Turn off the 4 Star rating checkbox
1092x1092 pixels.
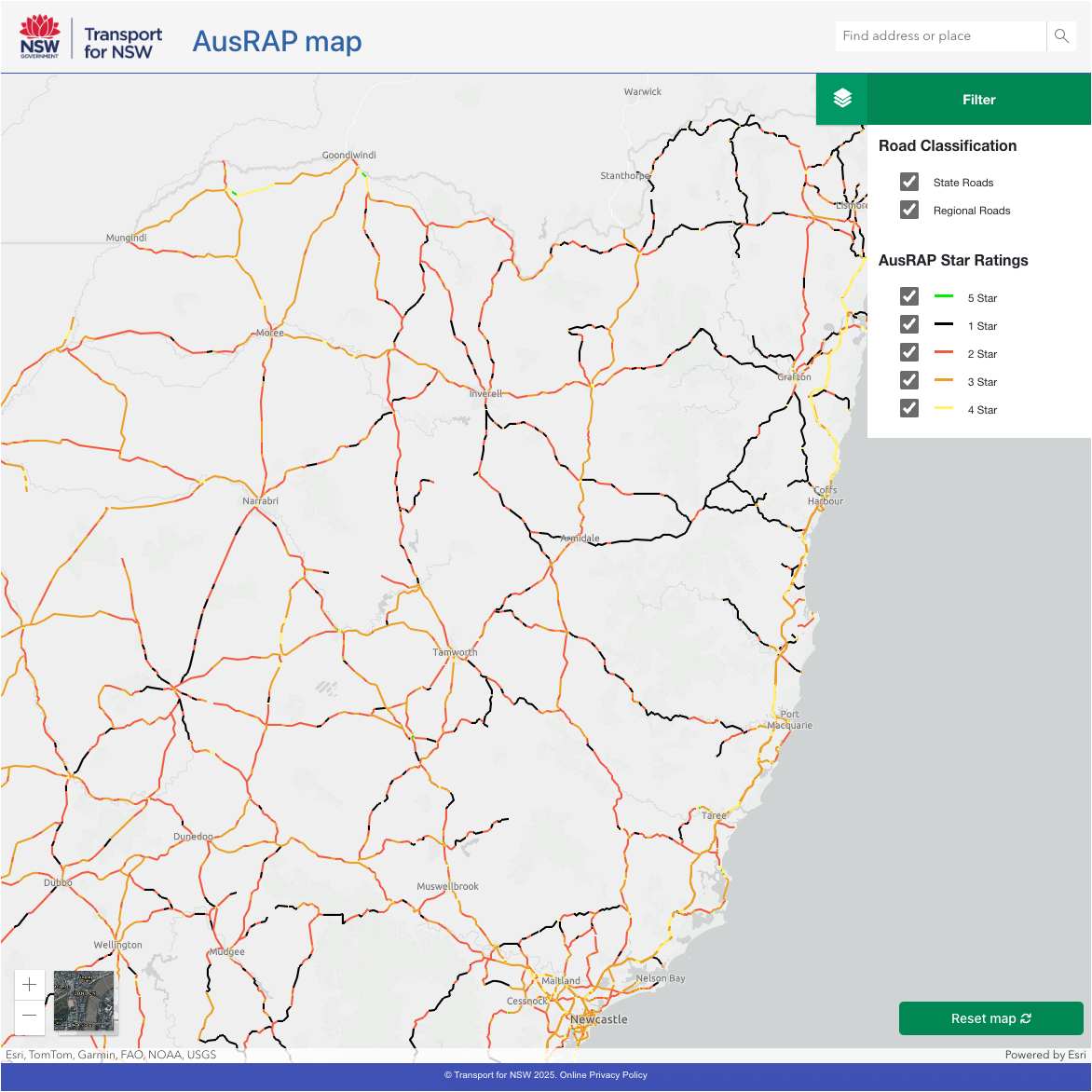click(x=909, y=408)
